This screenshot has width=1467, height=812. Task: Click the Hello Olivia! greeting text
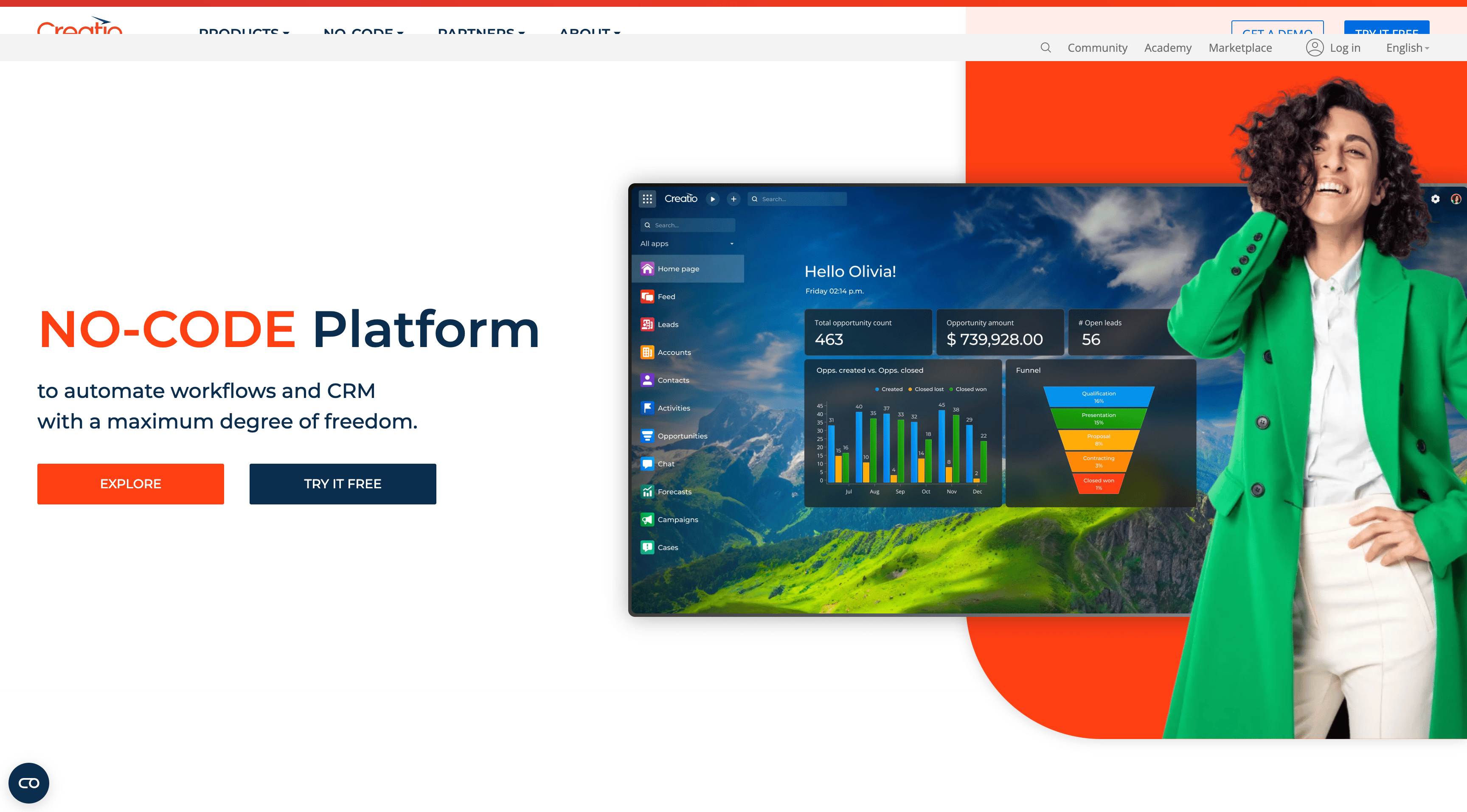tap(850, 272)
